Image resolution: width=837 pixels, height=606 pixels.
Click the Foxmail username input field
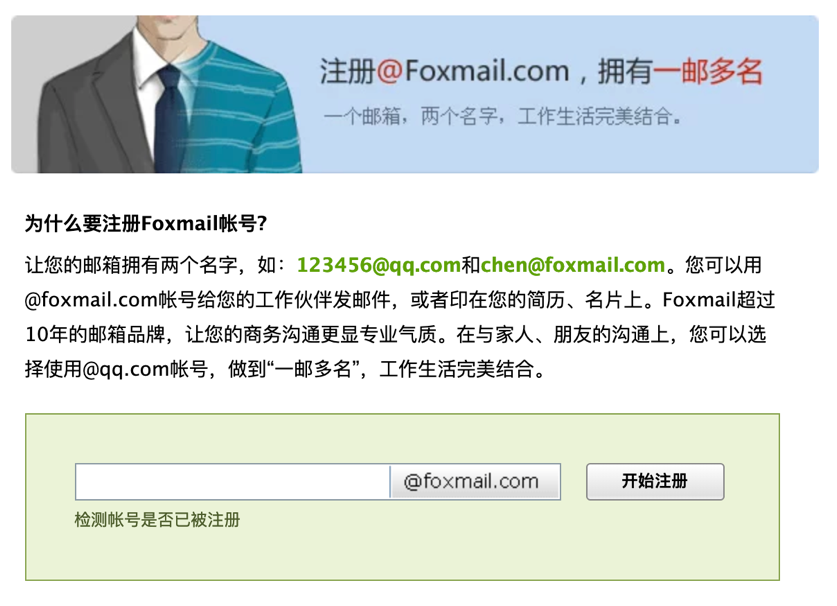point(233,482)
